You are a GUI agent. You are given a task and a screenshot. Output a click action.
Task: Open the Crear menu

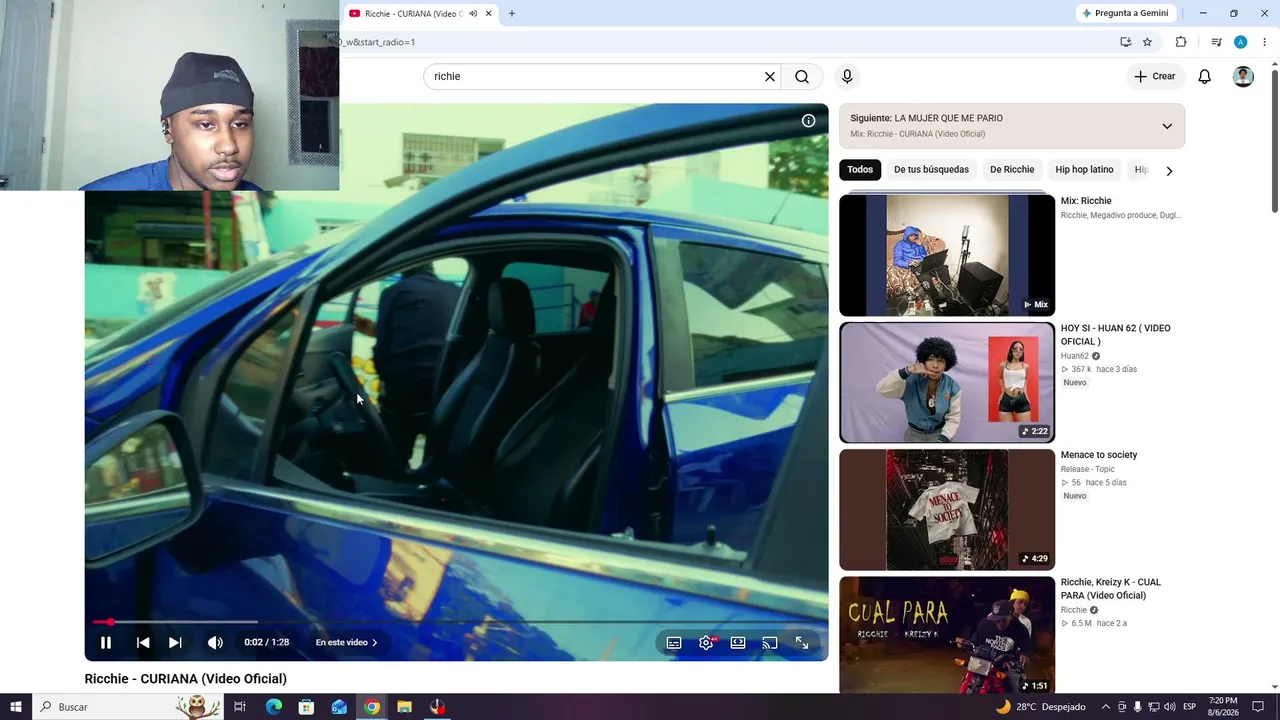click(x=1154, y=77)
